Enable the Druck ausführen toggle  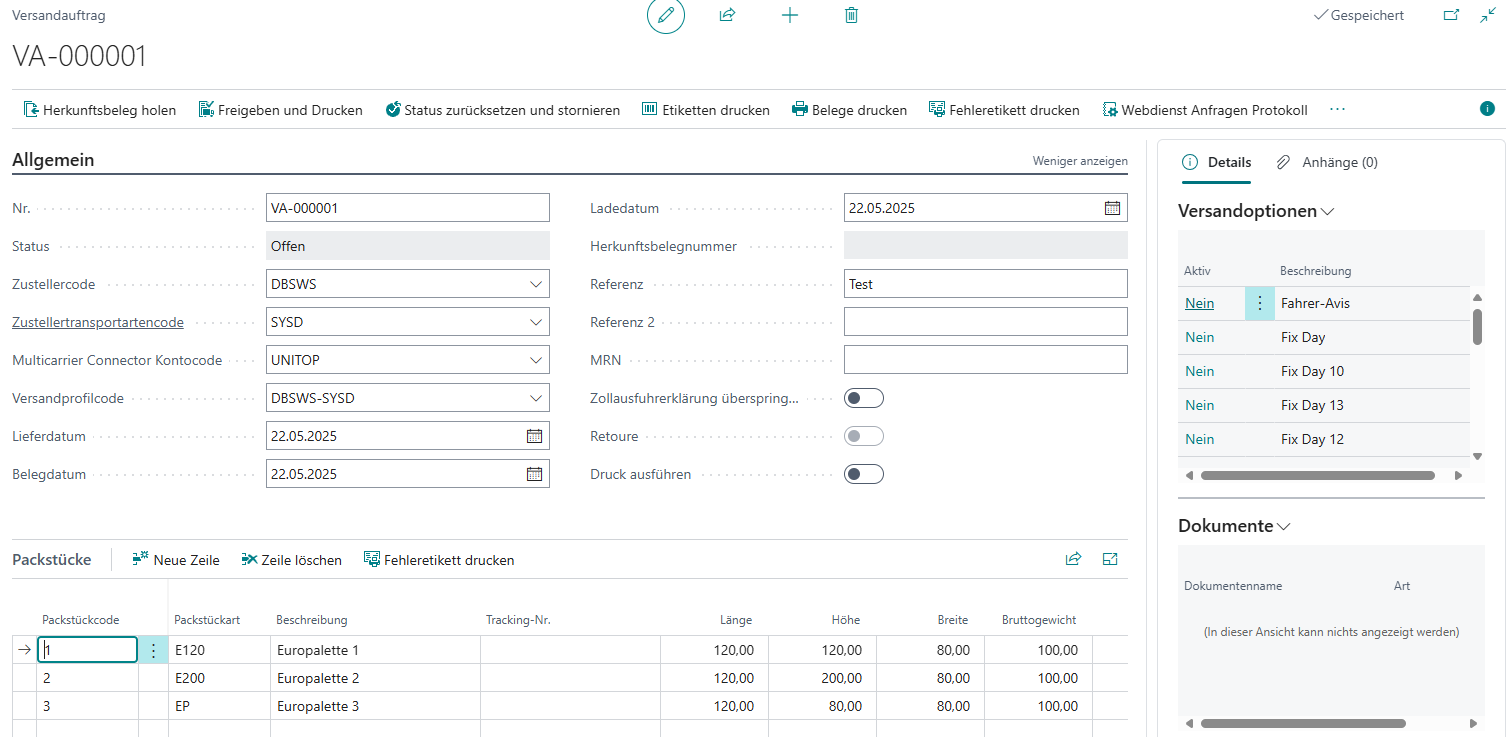point(863,474)
